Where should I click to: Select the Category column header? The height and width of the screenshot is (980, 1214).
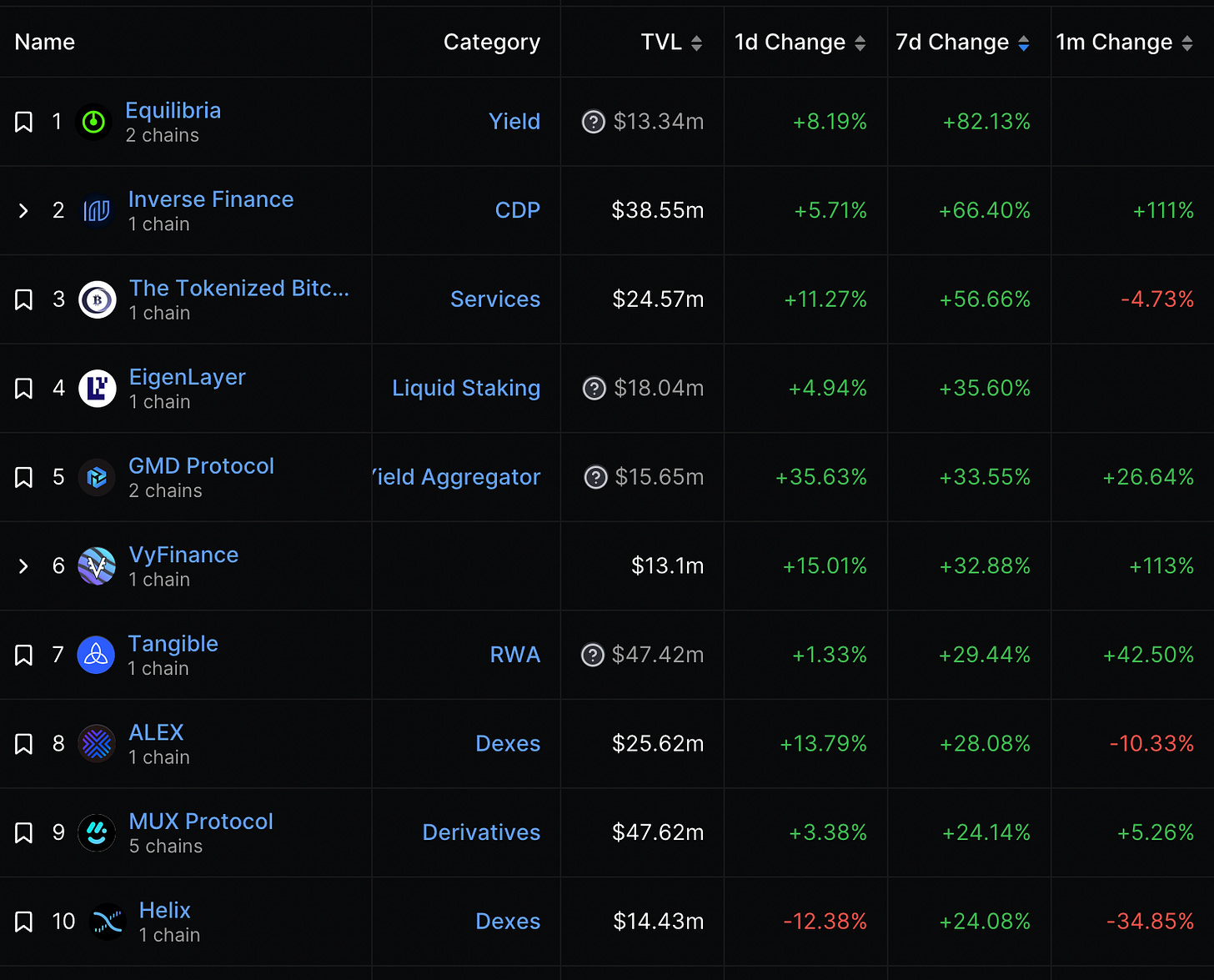coord(492,43)
